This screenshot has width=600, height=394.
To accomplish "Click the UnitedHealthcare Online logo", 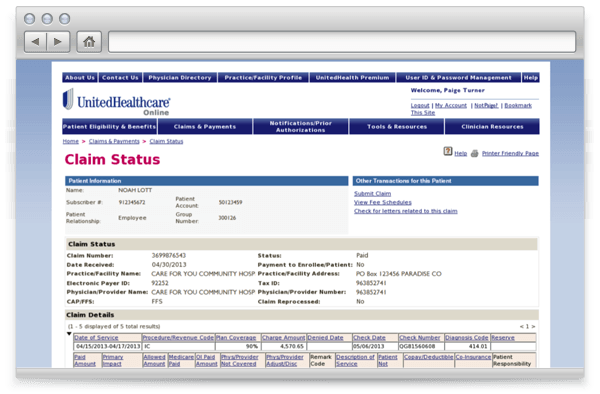I will pos(116,102).
